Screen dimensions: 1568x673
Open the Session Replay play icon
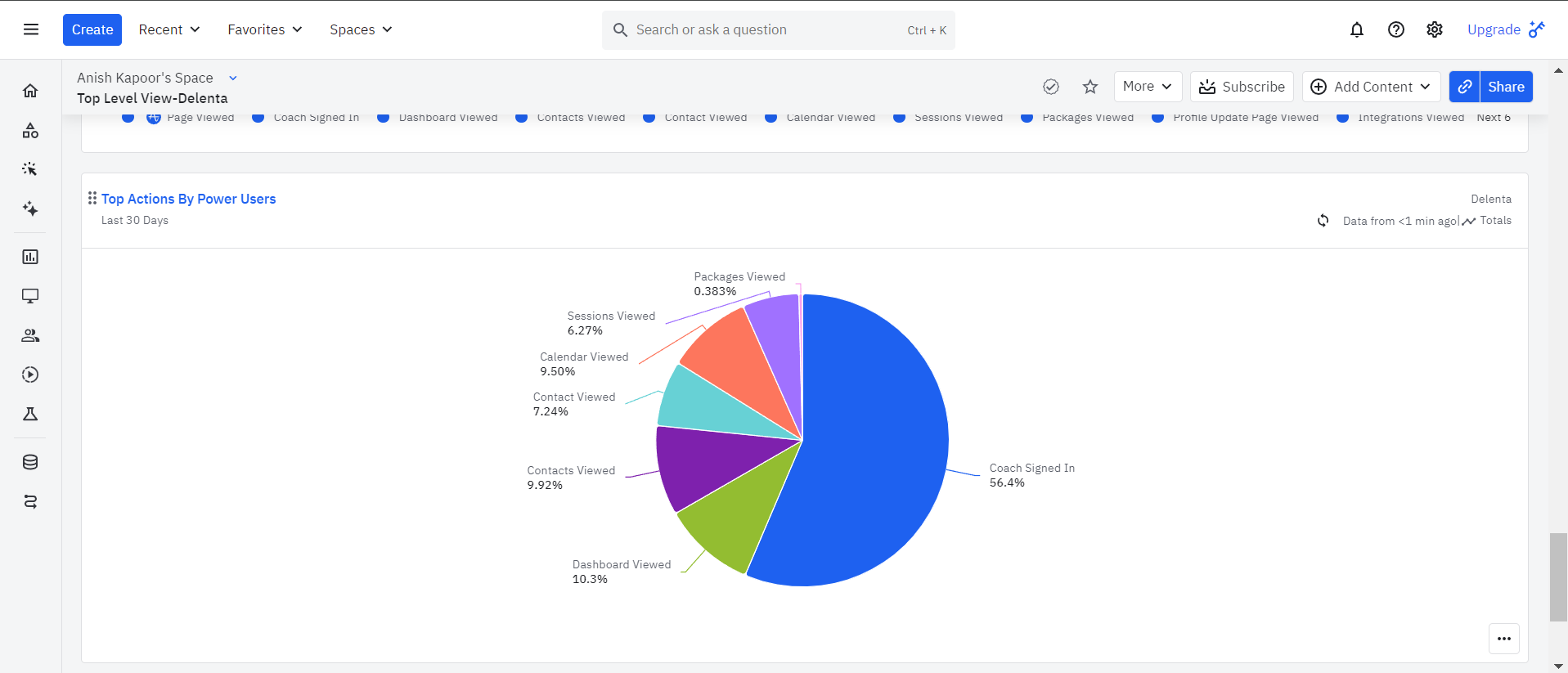coord(30,375)
